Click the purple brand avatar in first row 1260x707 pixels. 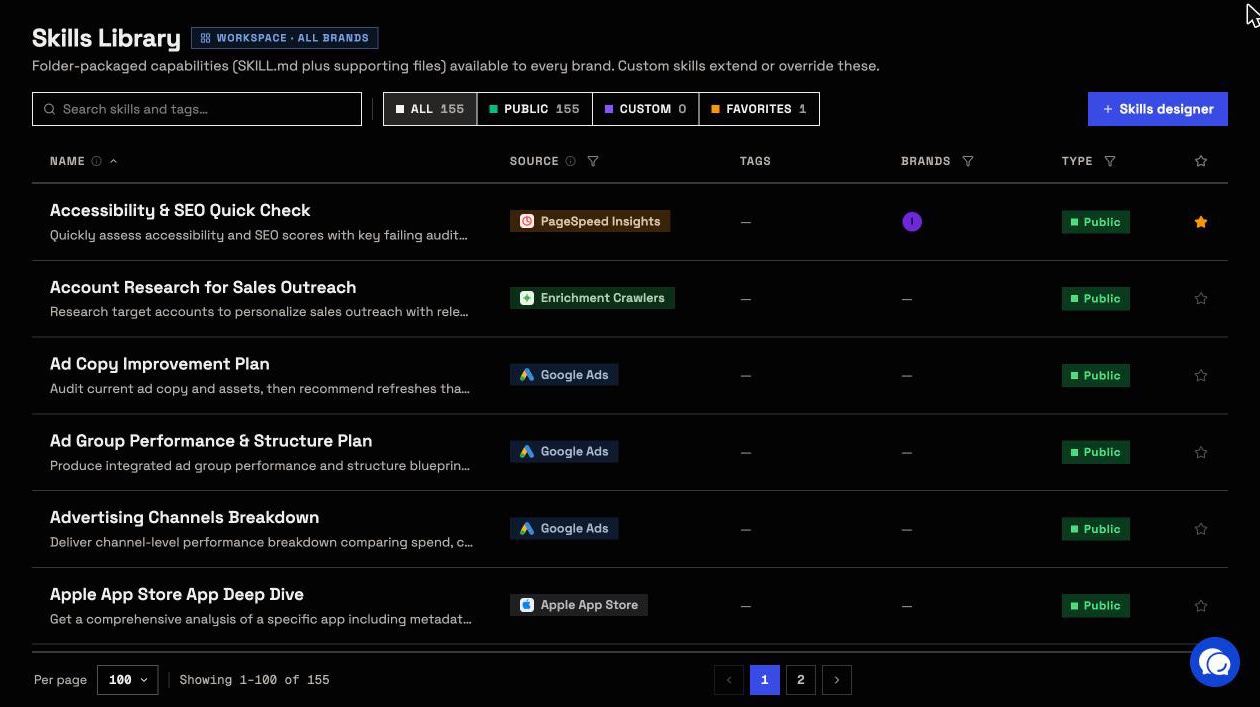click(x=912, y=222)
